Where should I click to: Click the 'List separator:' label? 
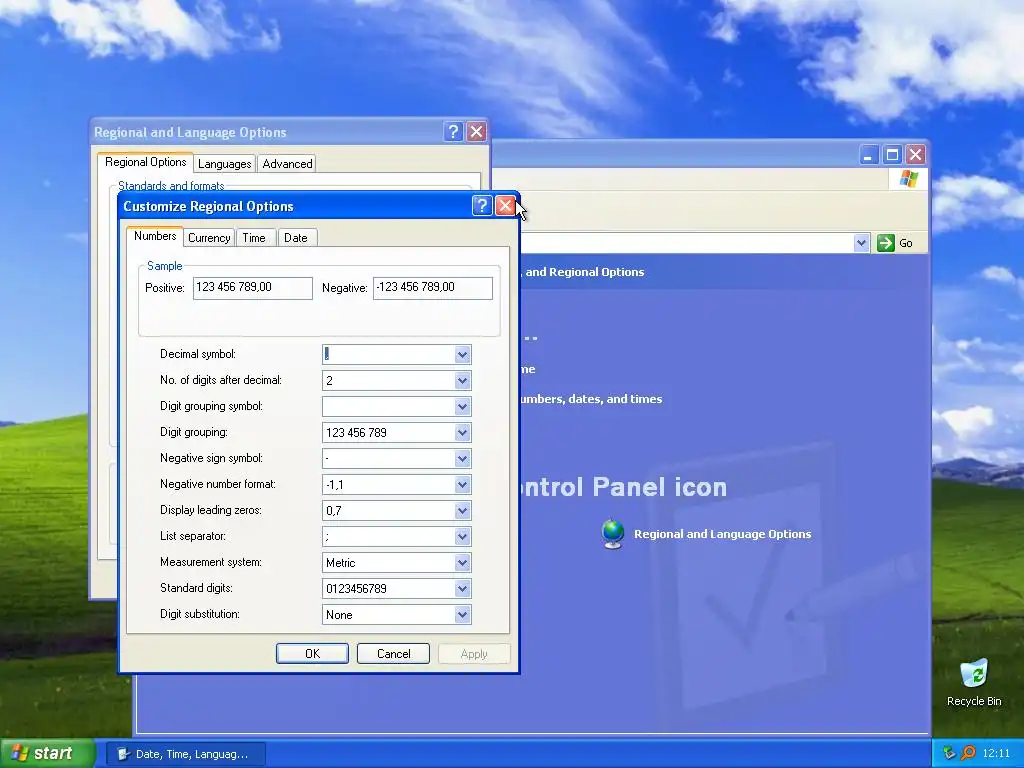point(193,536)
